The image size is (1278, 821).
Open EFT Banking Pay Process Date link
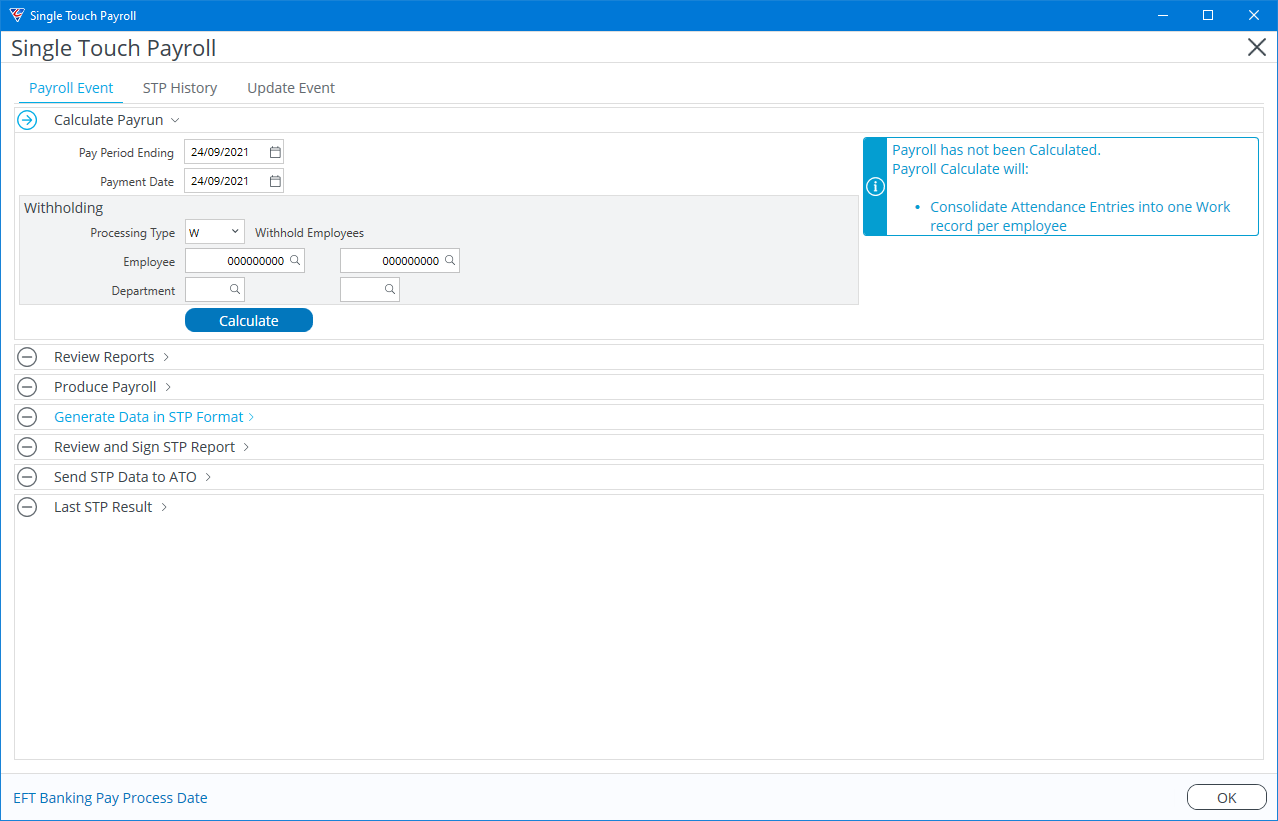[110, 798]
